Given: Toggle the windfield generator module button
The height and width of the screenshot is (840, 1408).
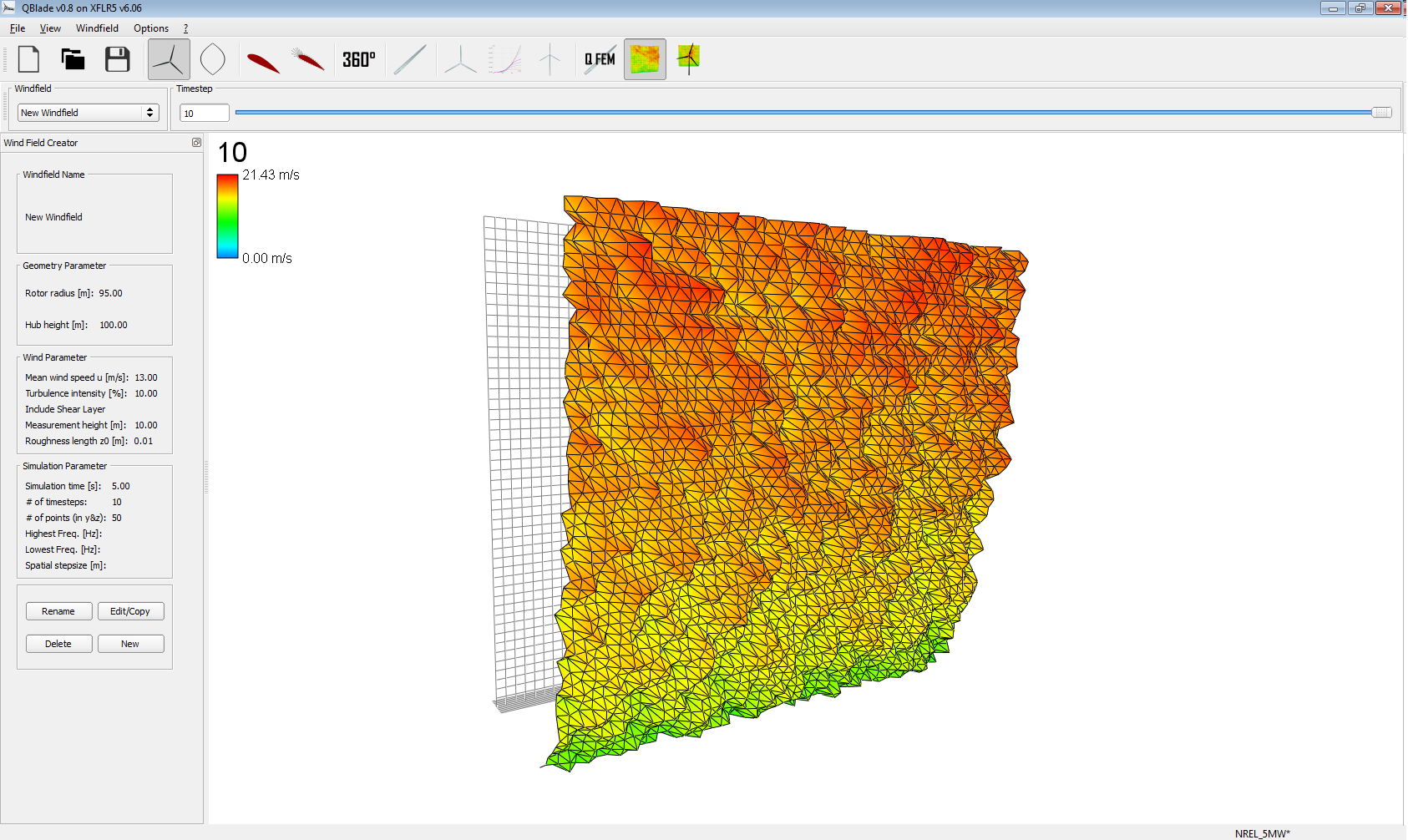Looking at the screenshot, I should pyautogui.click(x=645, y=59).
